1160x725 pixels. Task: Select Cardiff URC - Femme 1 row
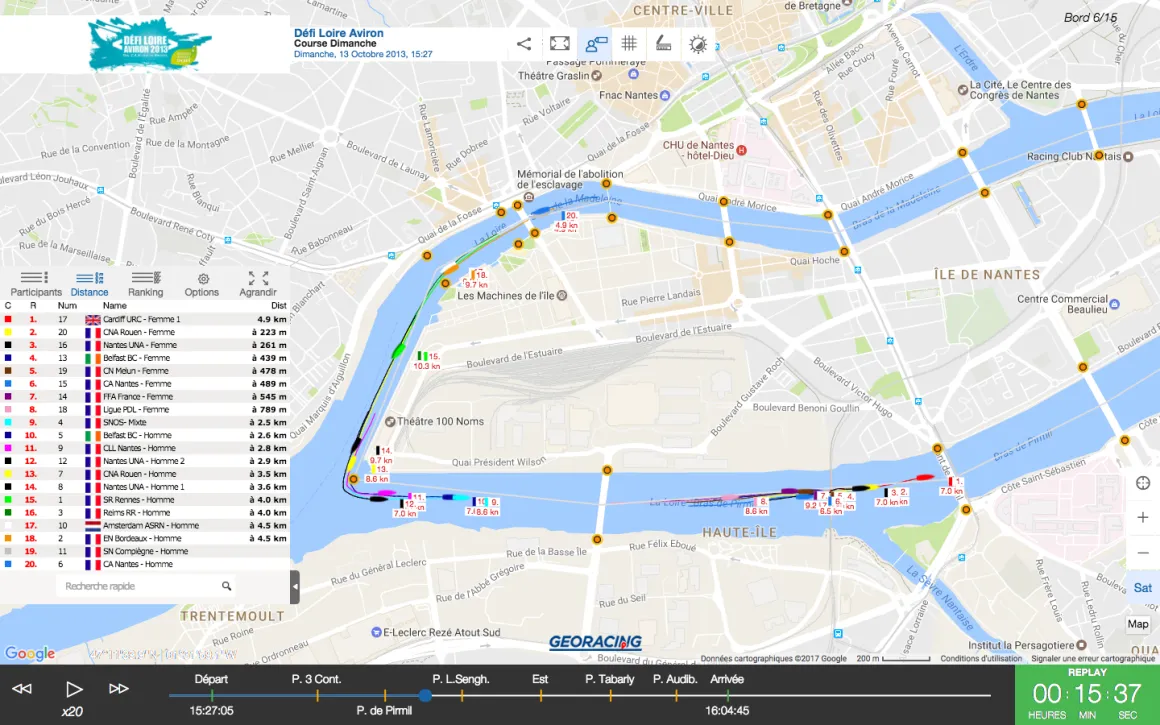tap(145, 320)
